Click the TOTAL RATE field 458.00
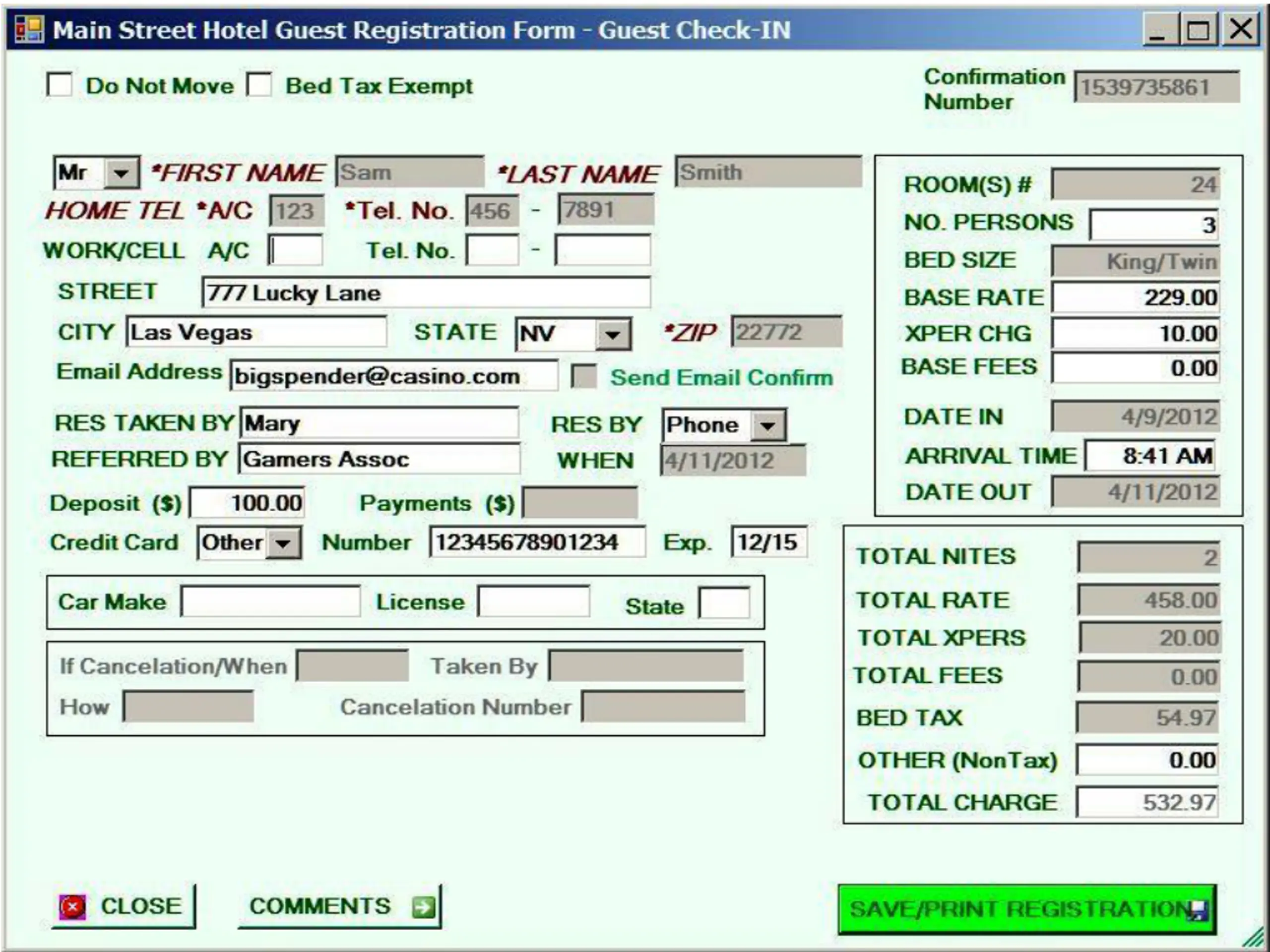The height and width of the screenshot is (952, 1270). tap(1149, 600)
